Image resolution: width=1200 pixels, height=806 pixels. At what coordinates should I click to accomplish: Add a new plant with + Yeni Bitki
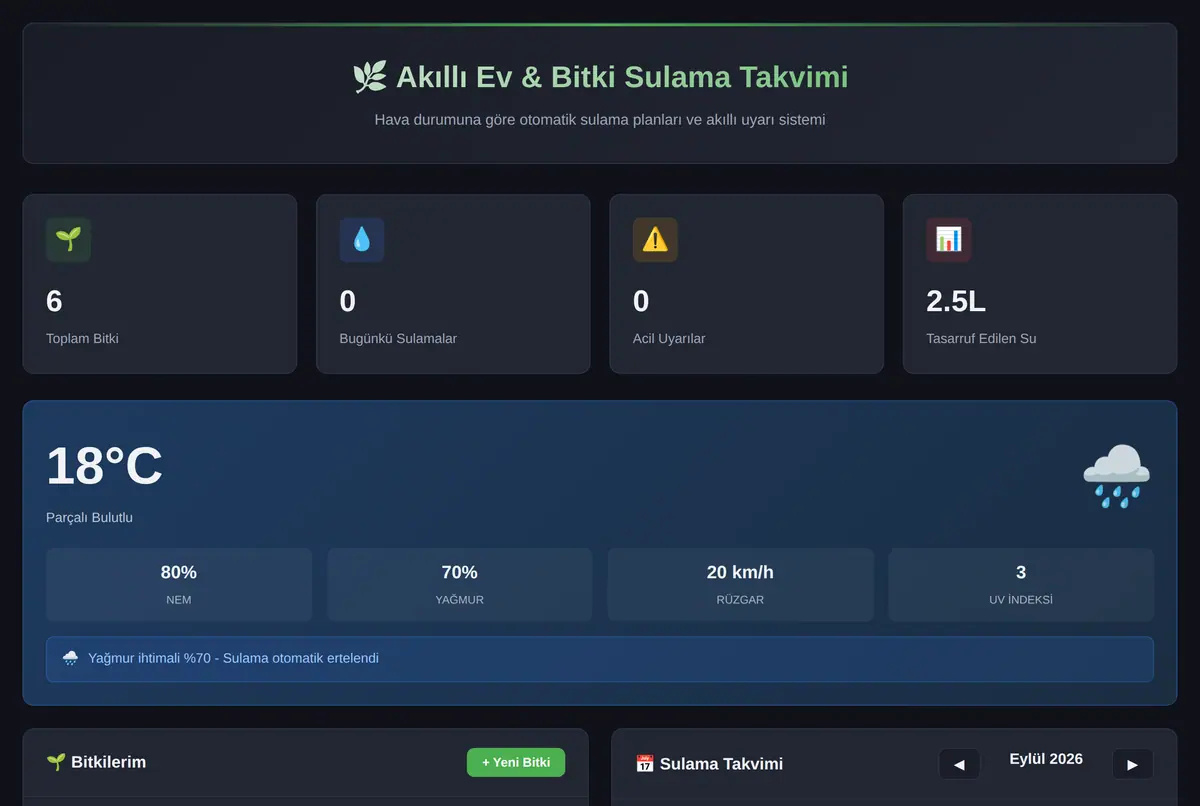516,762
